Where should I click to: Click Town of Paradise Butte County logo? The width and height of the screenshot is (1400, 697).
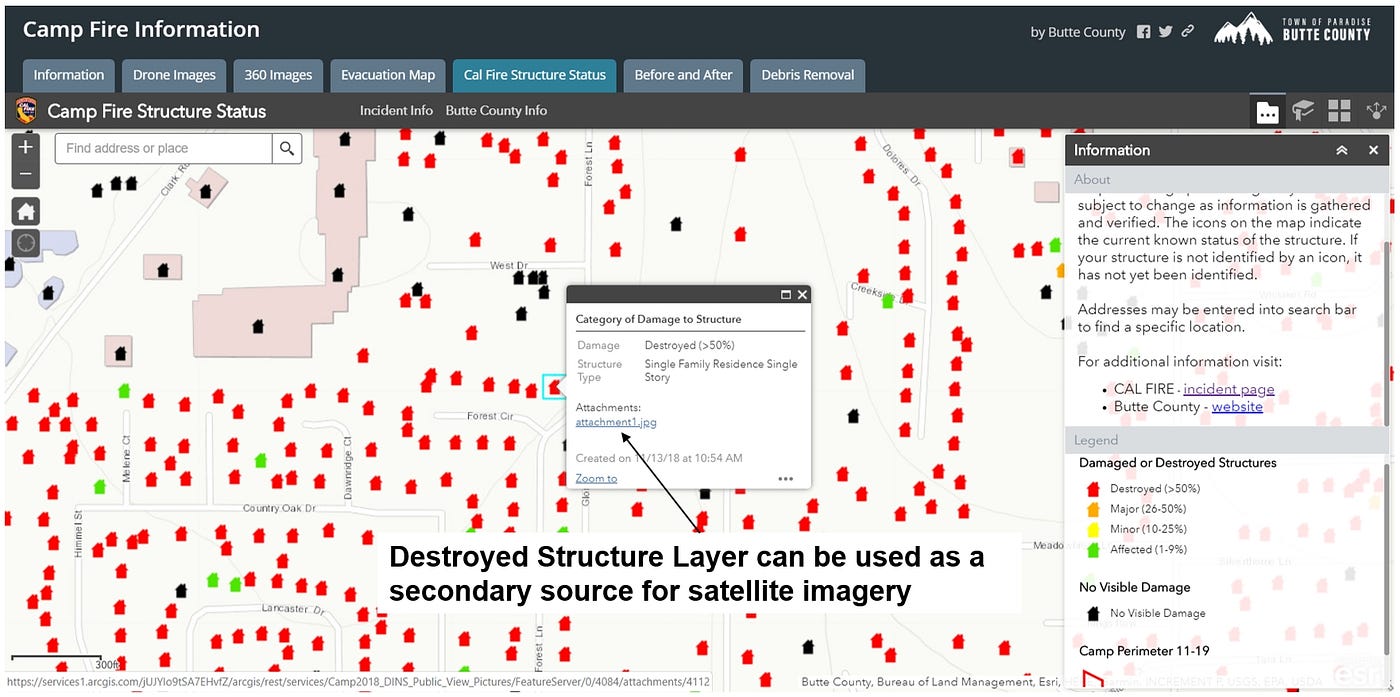tap(1293, 29)
